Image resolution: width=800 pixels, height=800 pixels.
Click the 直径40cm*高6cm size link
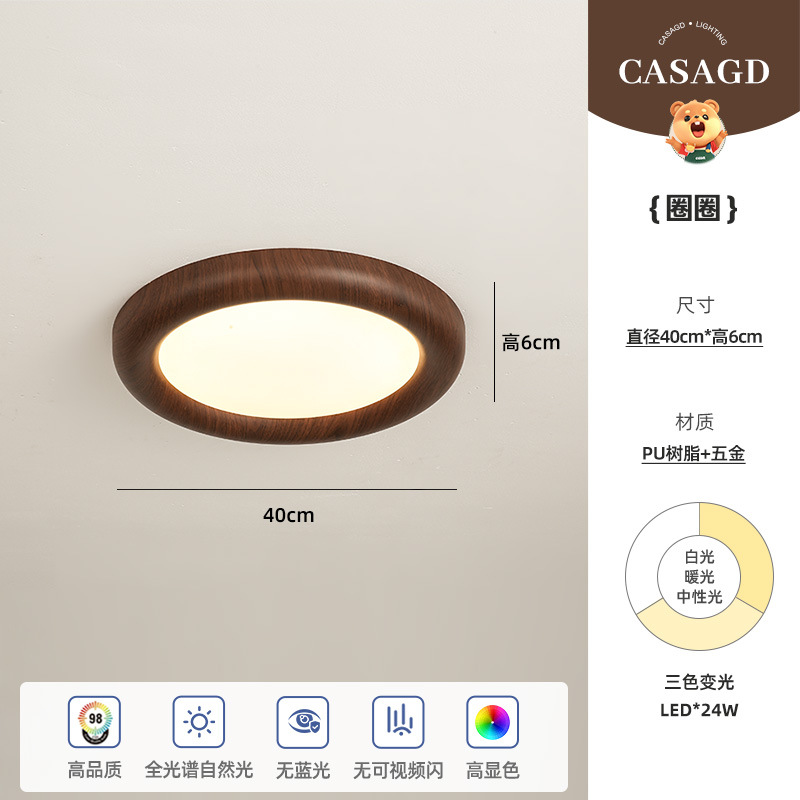694,337
